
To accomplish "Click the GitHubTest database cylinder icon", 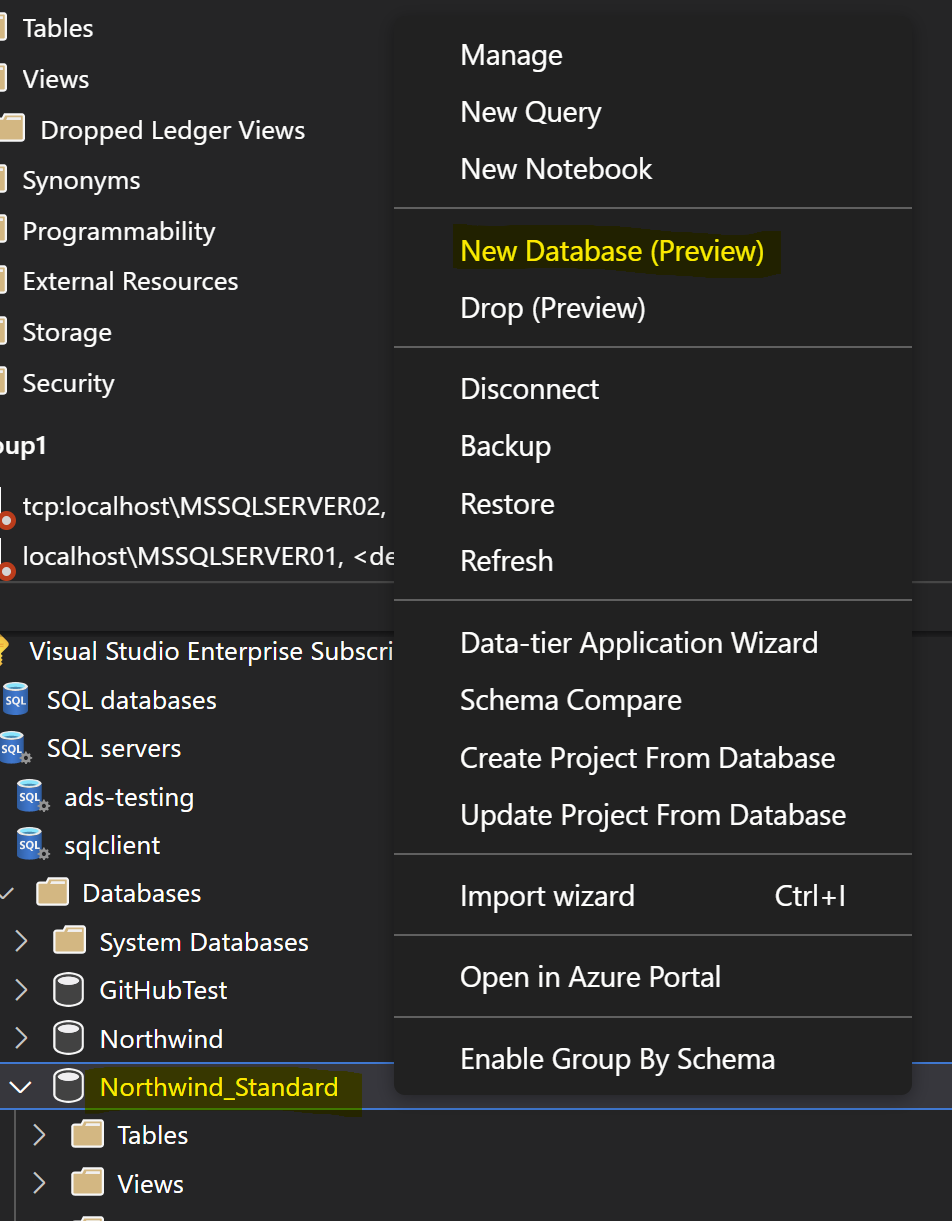I will click(68, 989).
